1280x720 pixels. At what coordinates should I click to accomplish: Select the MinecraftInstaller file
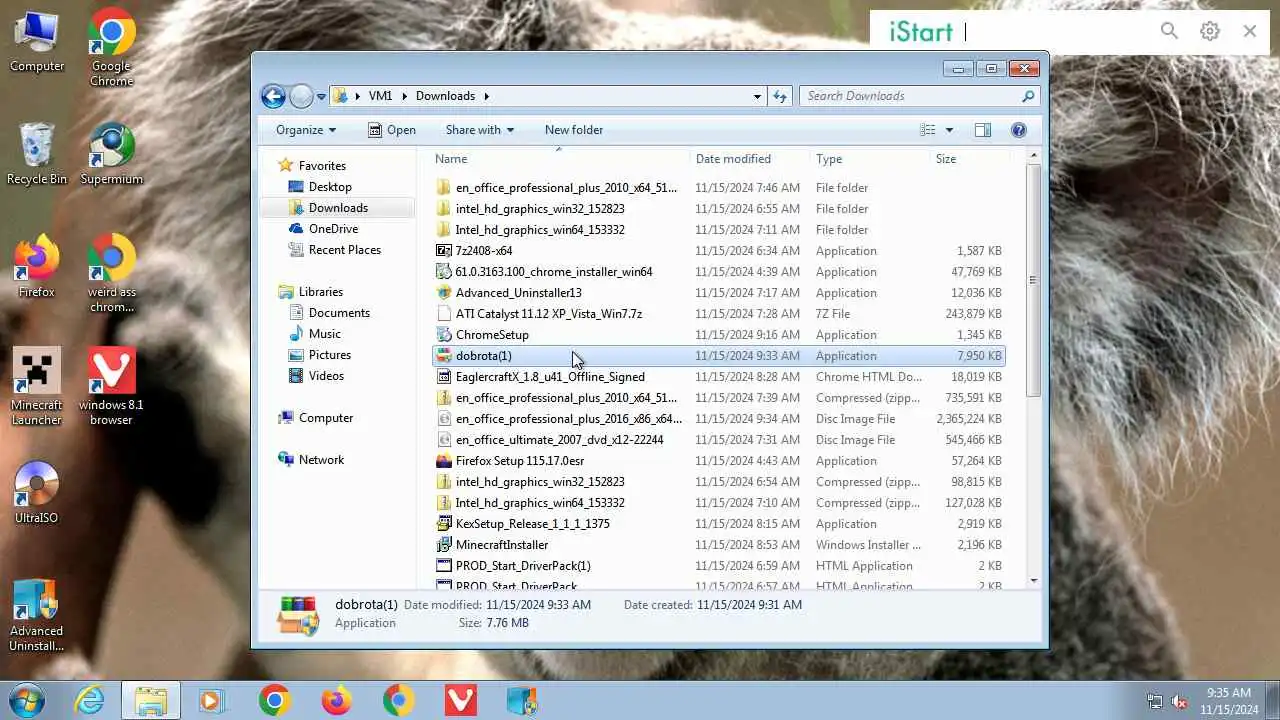[719, 545]
